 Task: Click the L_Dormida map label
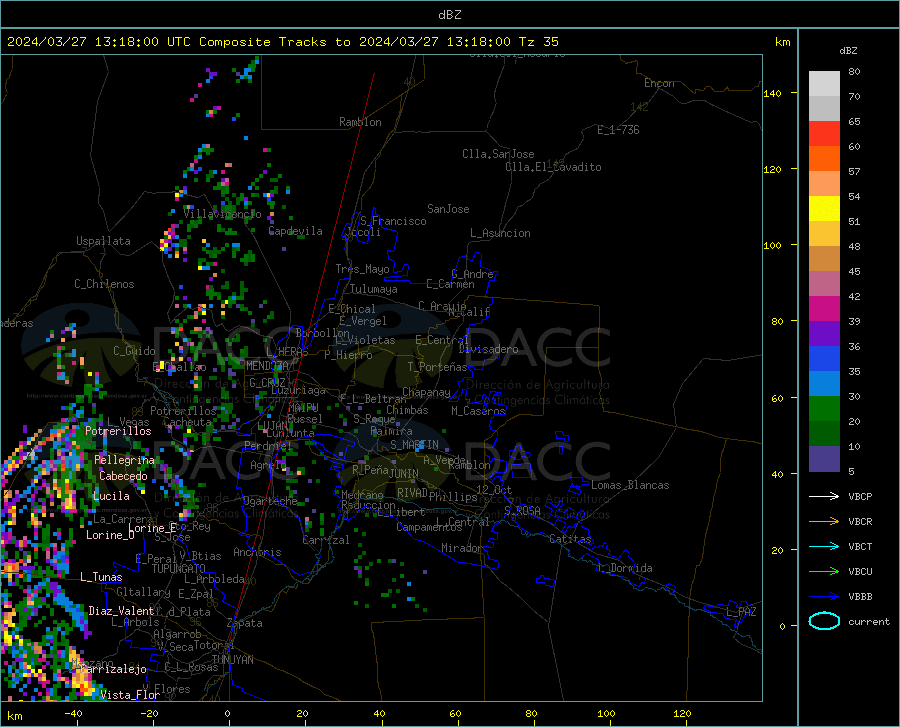tap(624, 568)
